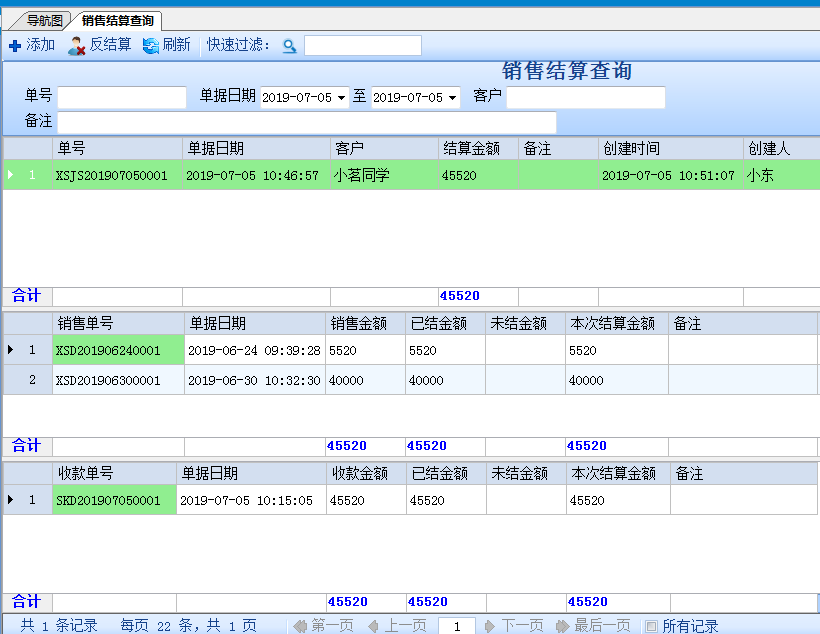Select receipt number SKD201907050001
Image resolution: width=820 pixels, height=634 pixels.
point(114,500)
